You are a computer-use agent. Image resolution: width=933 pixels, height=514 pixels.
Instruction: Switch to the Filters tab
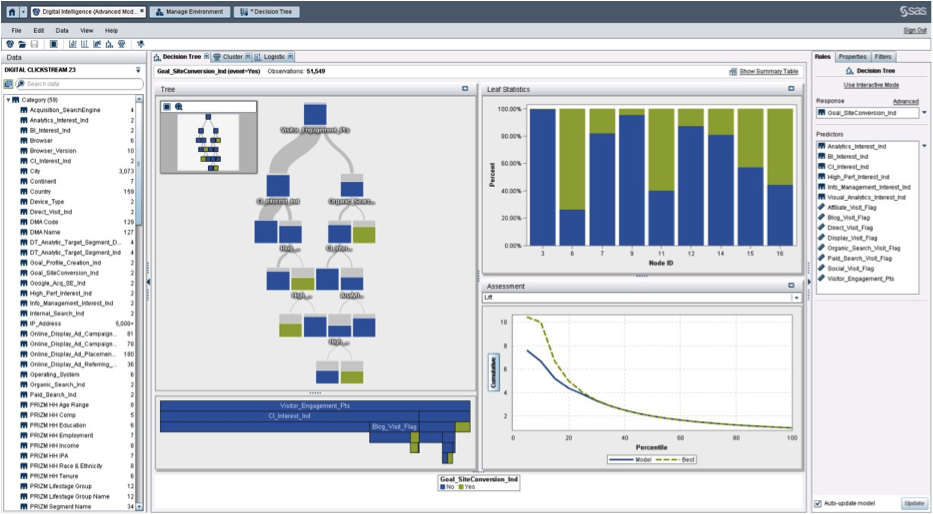[883, 57]
